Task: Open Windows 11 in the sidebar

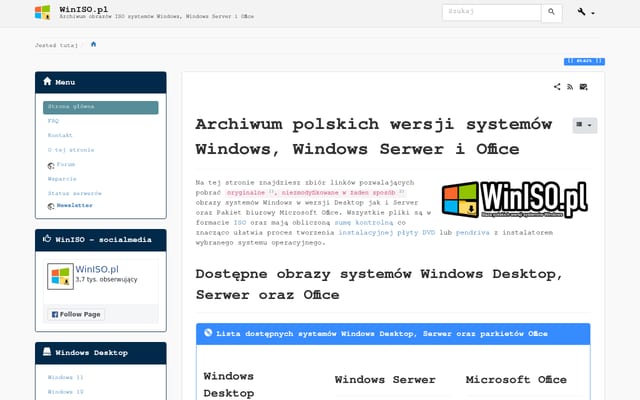Action: tap(65, 378)
